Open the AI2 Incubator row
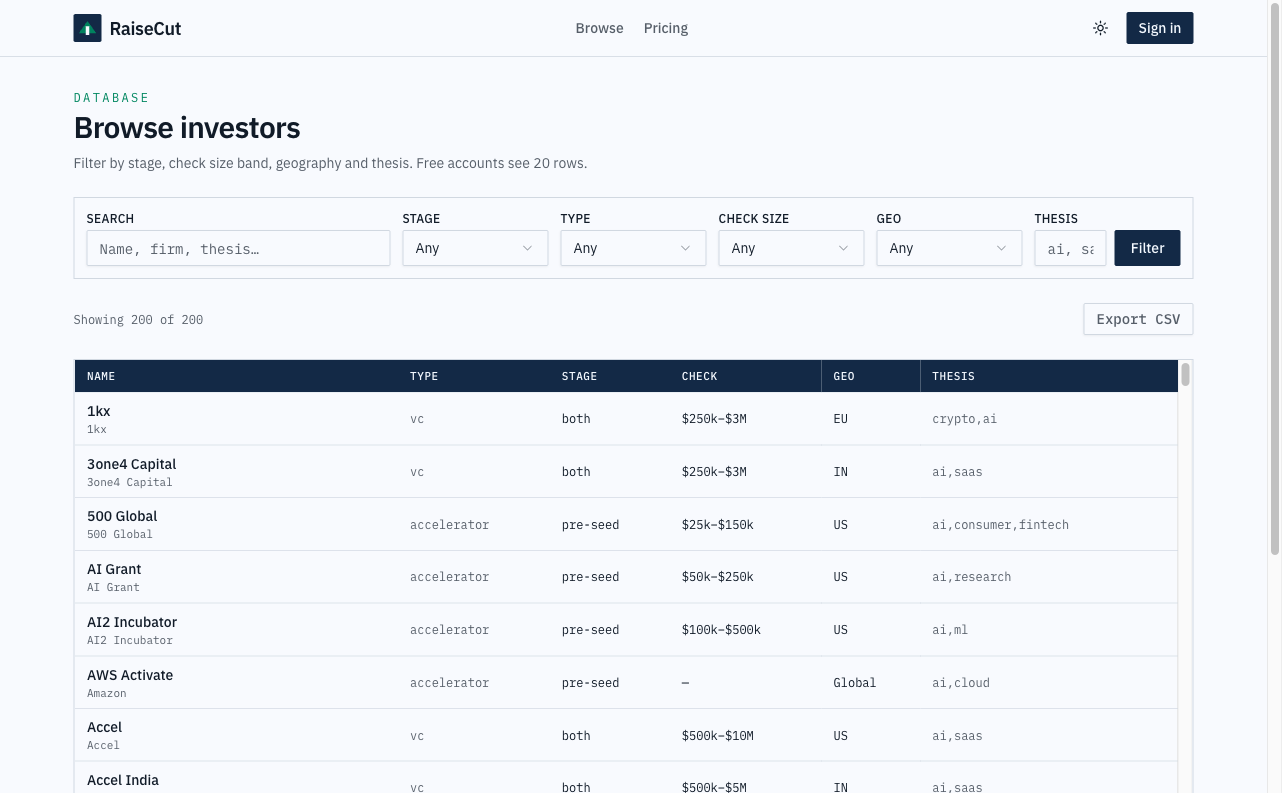This screenshot has width=1282, height=793. (626, 629)
